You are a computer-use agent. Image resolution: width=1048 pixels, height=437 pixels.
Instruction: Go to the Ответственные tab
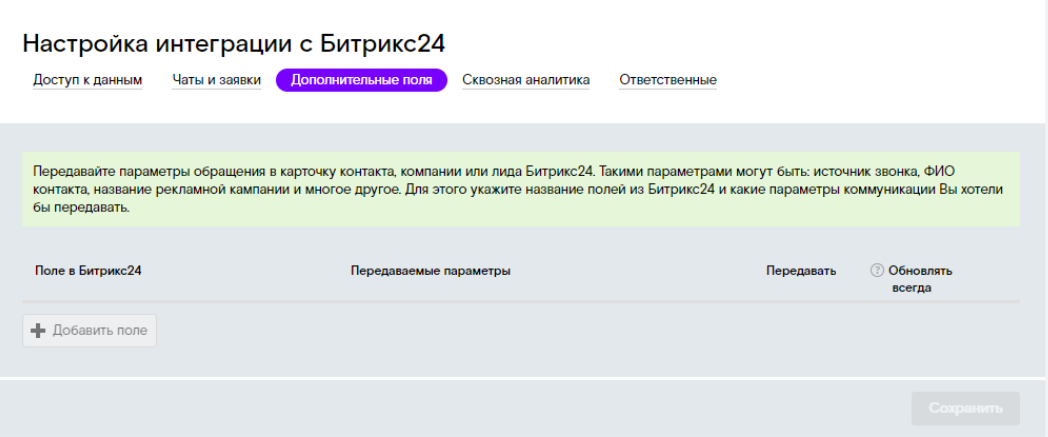(x=668, y=80)
